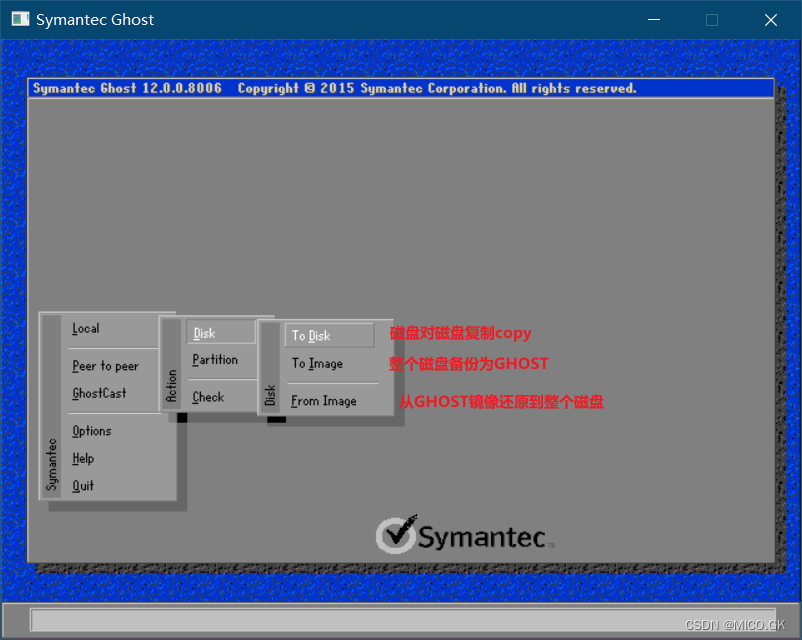Click the Symantec Ghost window icon
The image size is (802, 640).
pyautogui.click(x=20, y=19)
